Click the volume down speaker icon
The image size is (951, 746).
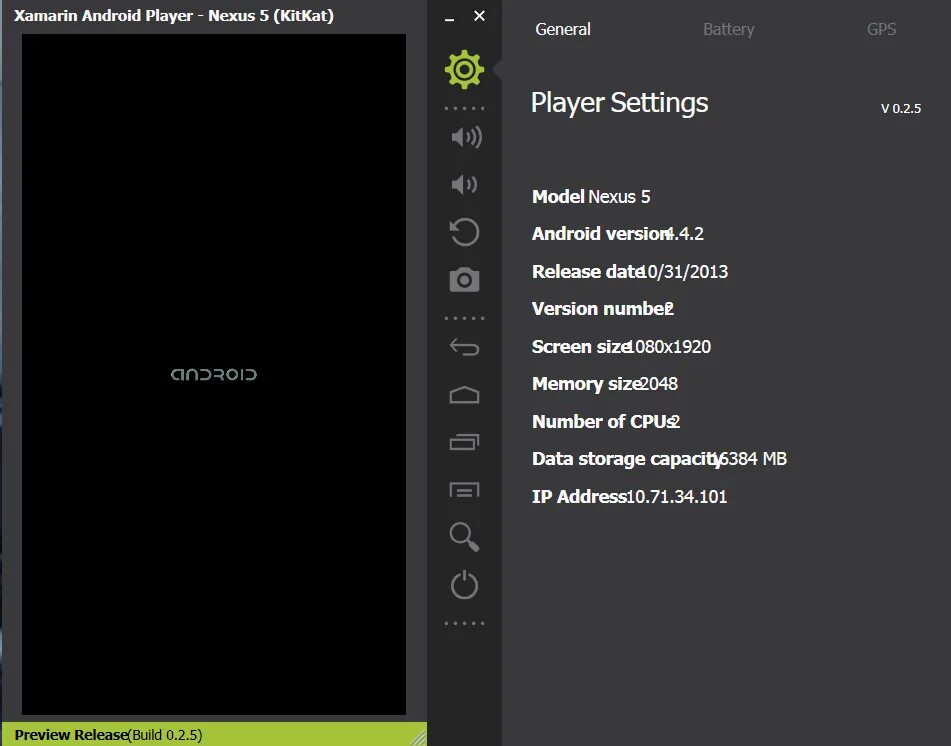464,184
